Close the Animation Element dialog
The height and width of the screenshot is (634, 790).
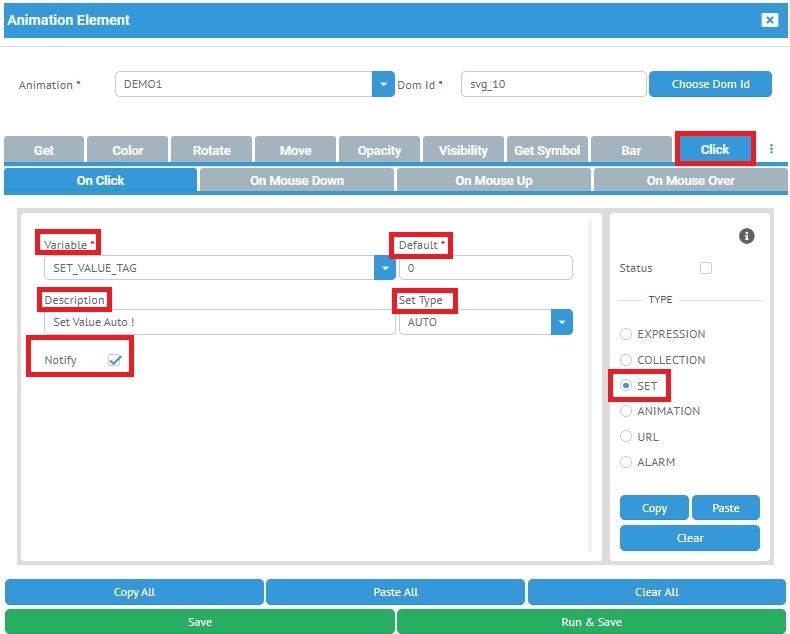(x=769, y=20)
